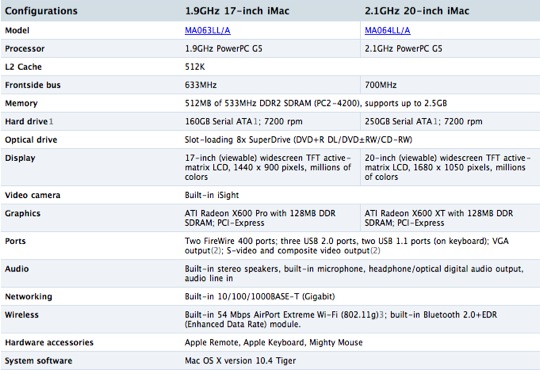Screen dimensions: 540x370
Task: Open the MA063LL/A model link
Action: coord(208,30)
